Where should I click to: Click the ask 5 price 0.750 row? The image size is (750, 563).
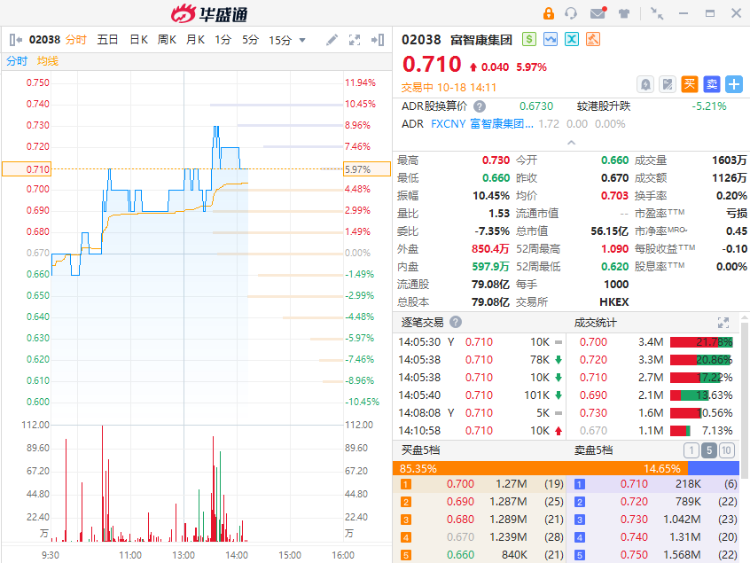[x=653, y=555]
